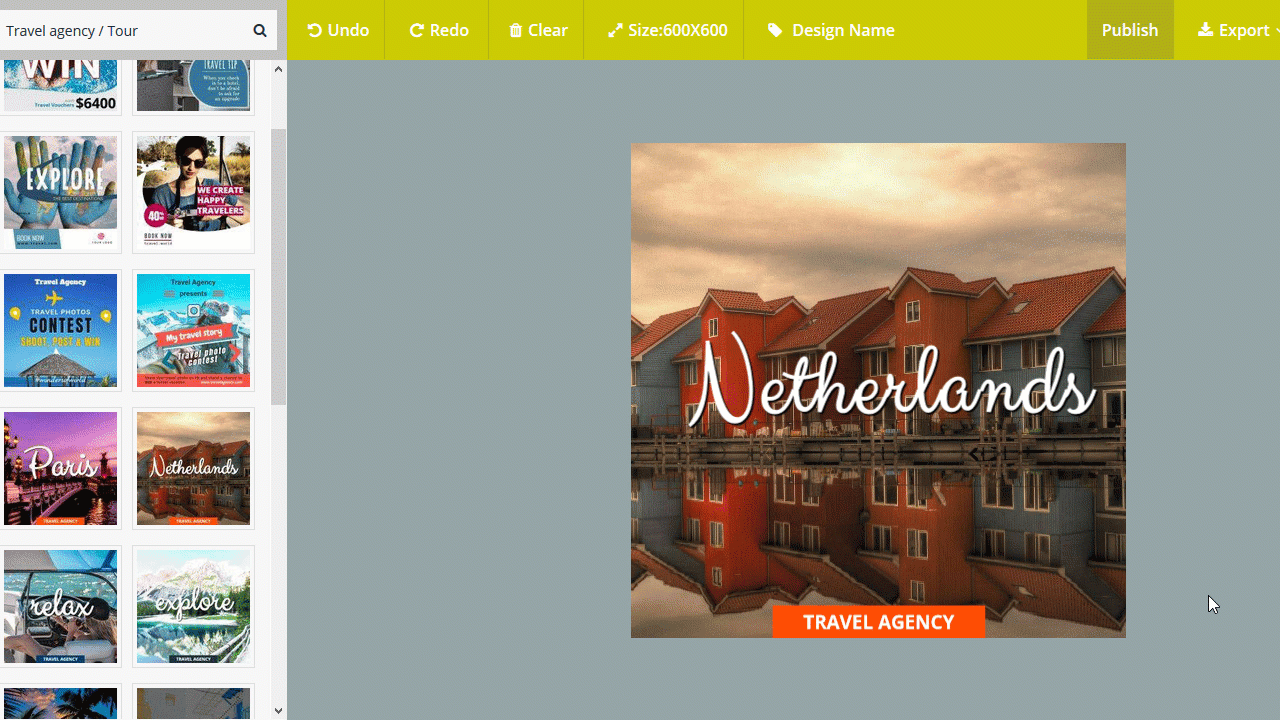Viewport: 1280px width, 720px height.
Task: Pick the My travel story template
Action: pos(193,330)
